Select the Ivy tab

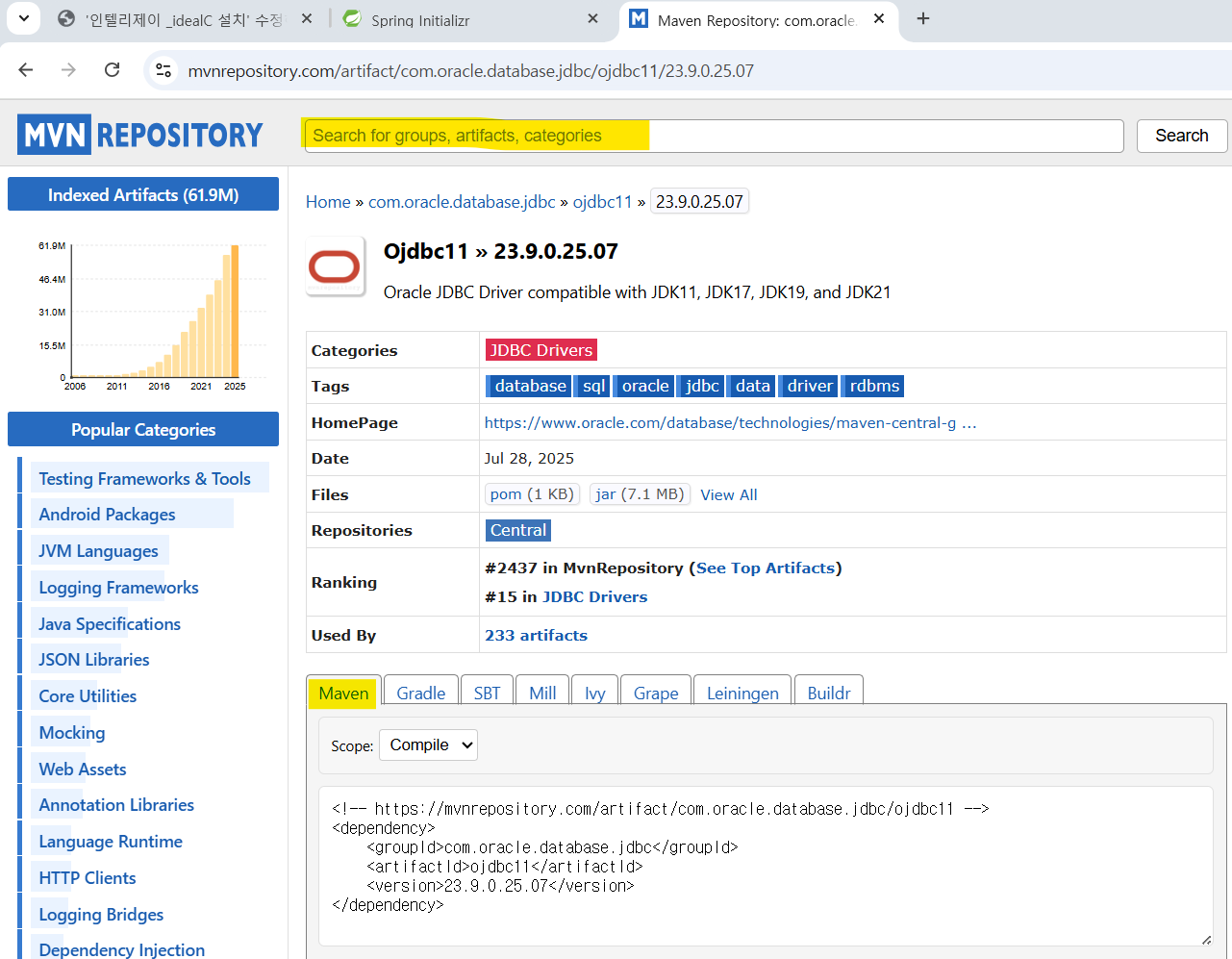click(x=595, y=693)
